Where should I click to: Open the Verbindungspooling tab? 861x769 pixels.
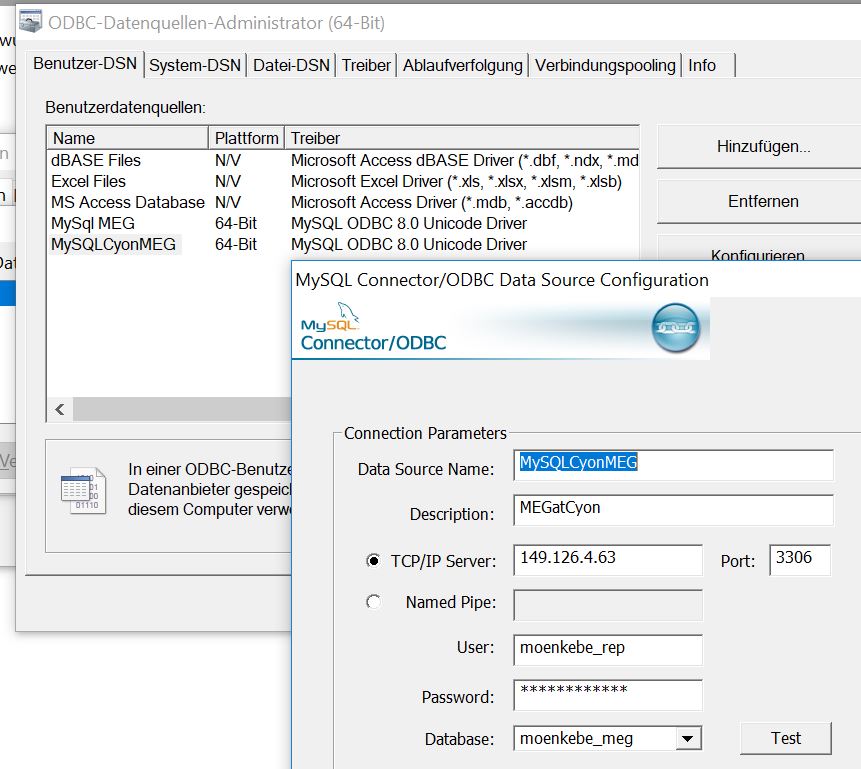(605, 65)
